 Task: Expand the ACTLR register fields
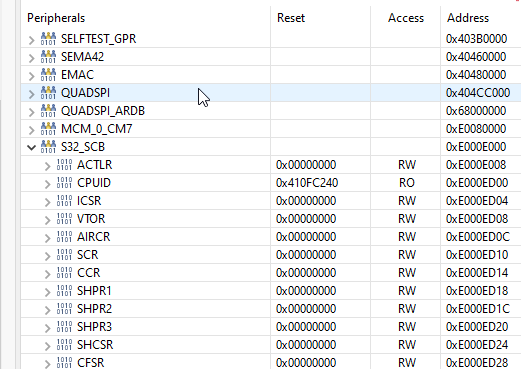47,166
